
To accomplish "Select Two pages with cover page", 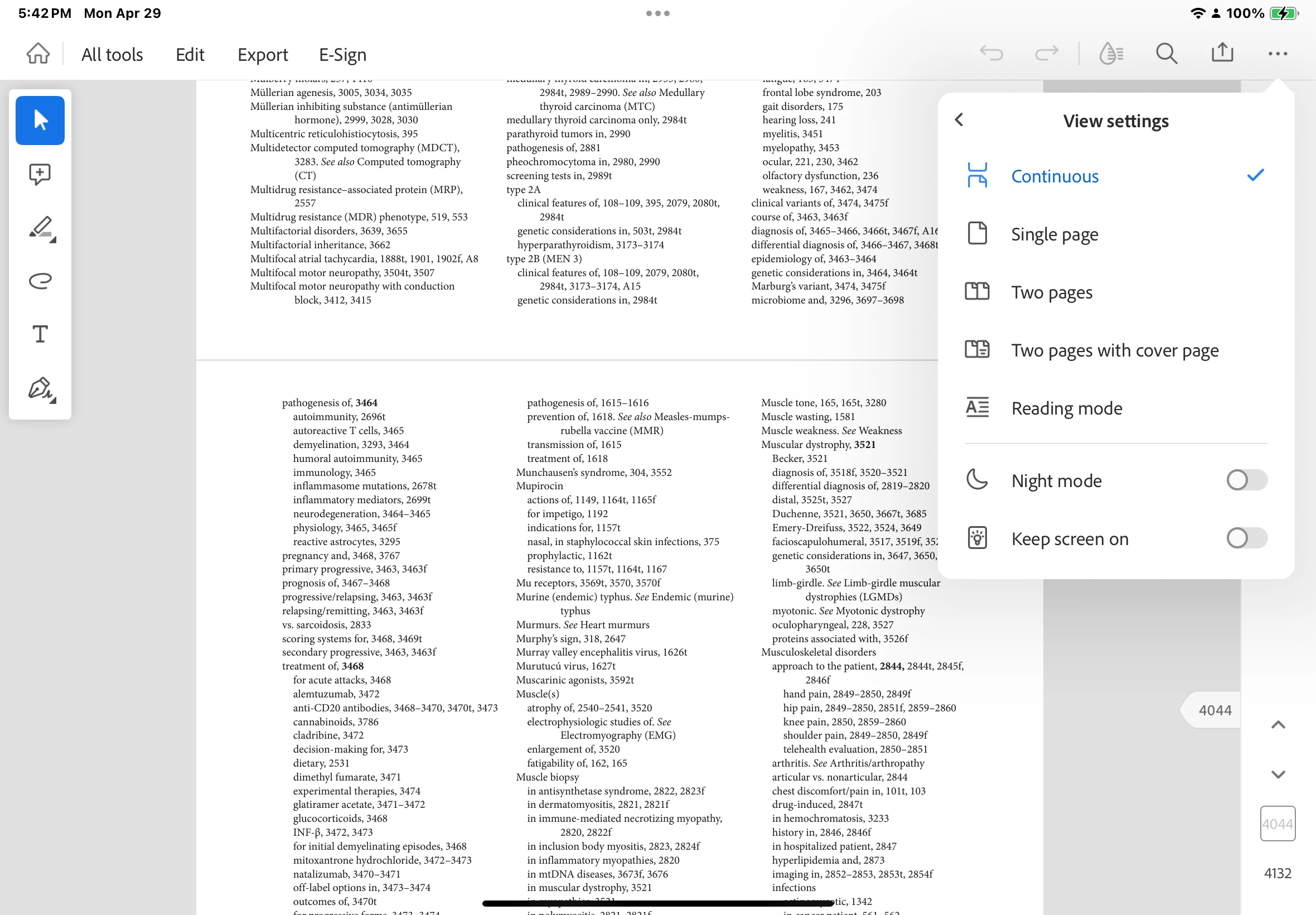I will [1114, 350].
